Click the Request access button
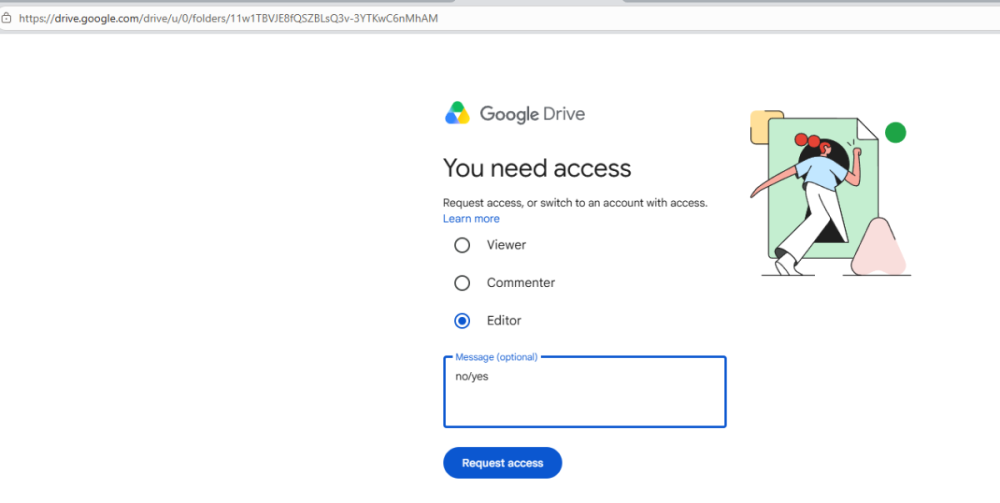This screenshot has height=503, width=1000. pos(503,463)
